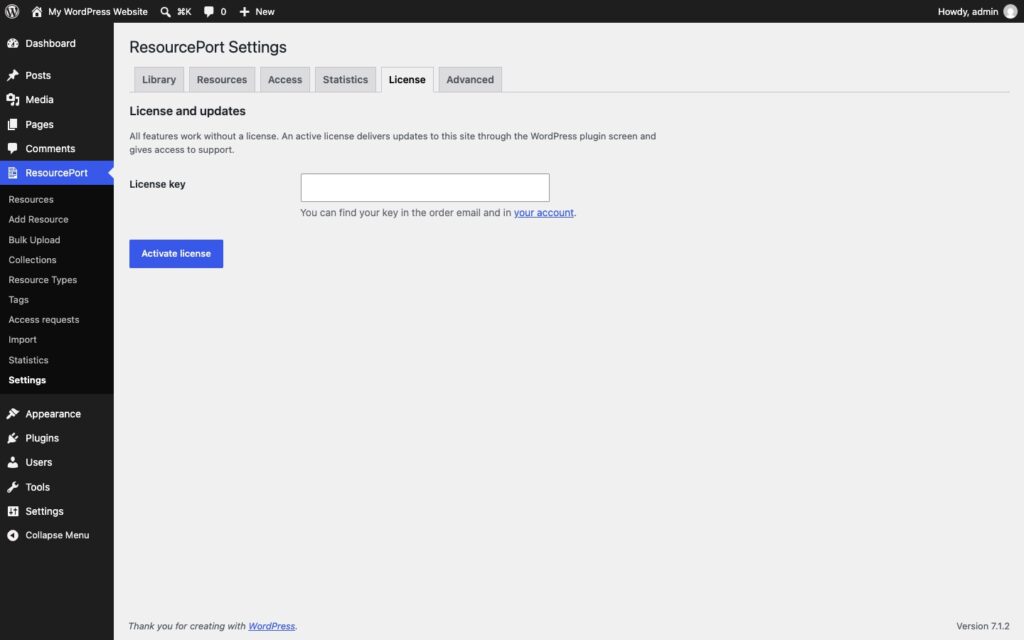Viewport: 1024px width, 640px height.
Task: Open Access requests submenu item
Action: [44, 319]
